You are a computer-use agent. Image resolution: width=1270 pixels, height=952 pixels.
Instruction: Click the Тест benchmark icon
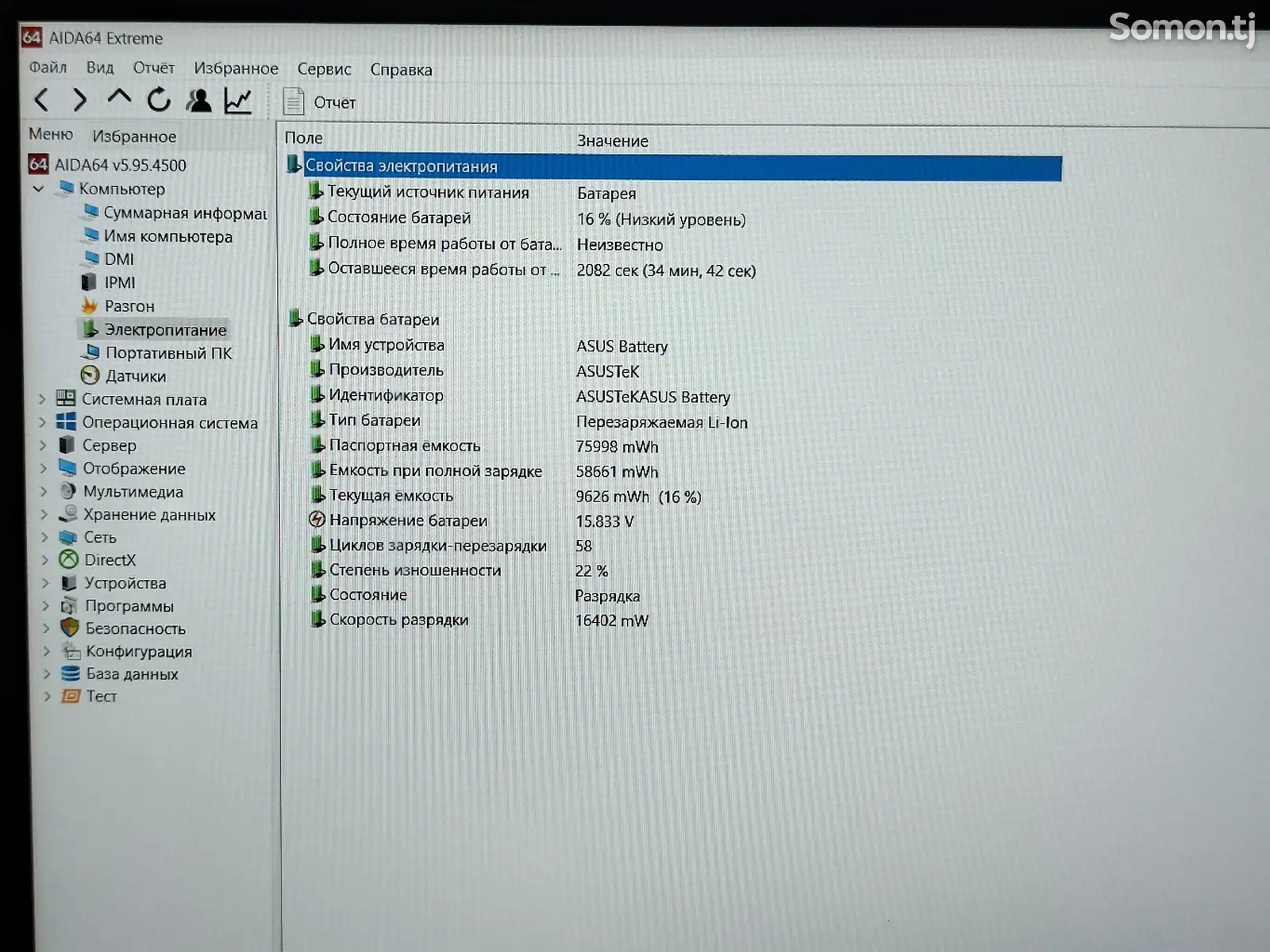(x=71, y=697)
